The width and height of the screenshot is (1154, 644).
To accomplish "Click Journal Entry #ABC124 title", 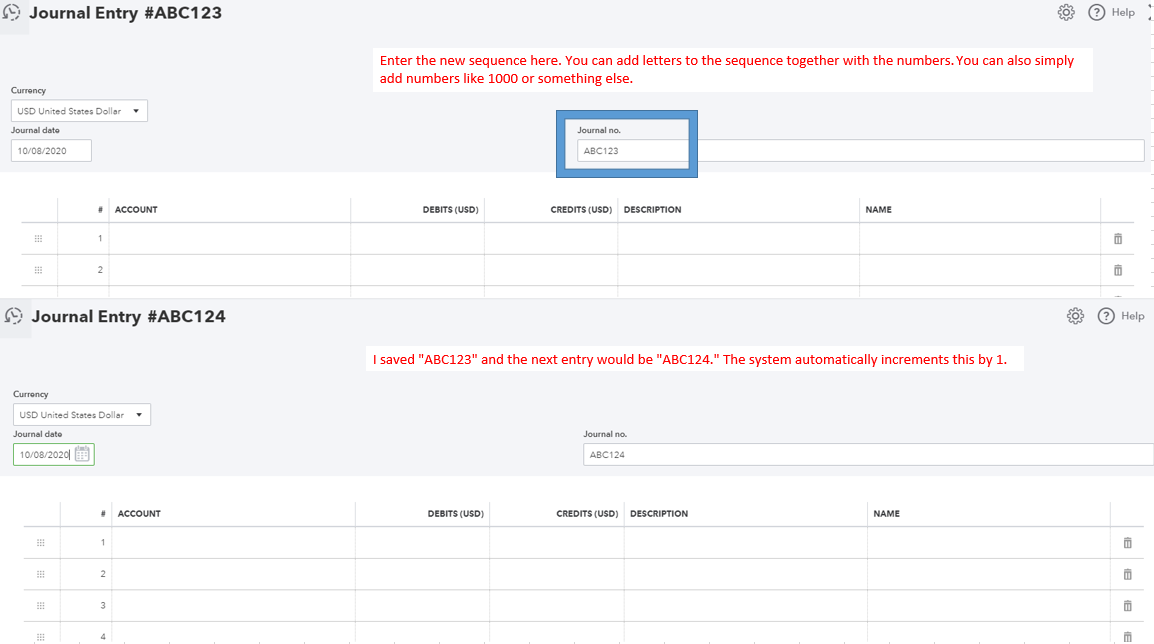I will point(128,316).
